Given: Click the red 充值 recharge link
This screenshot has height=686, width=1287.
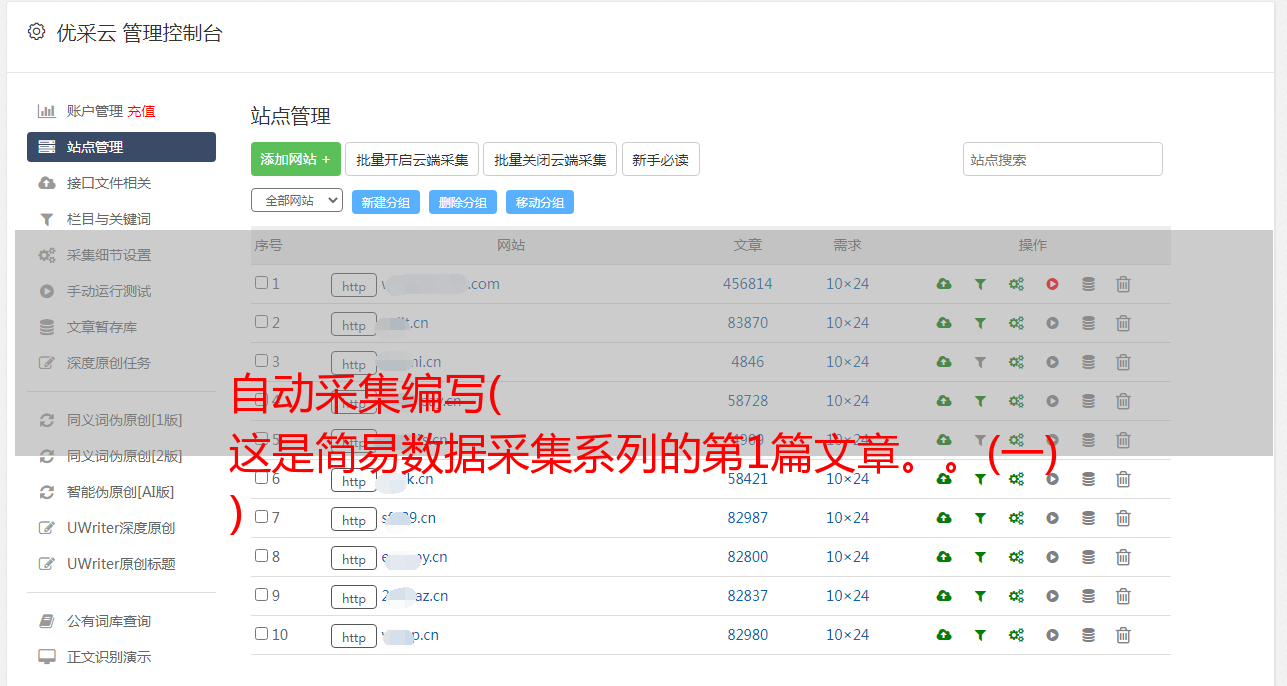Looking at the screenshot, I should point(141,111).
